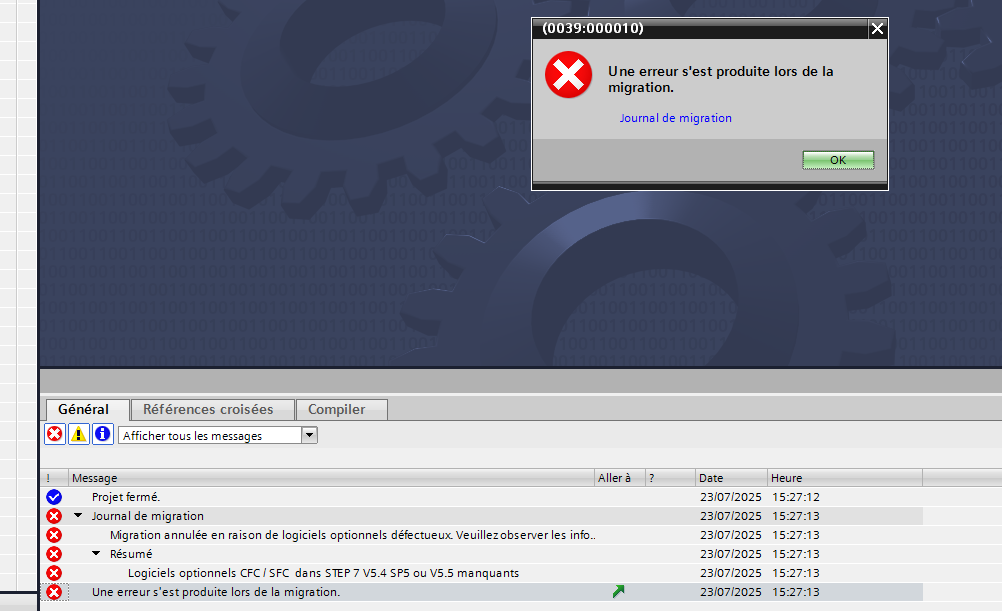Collapse the Journal de migration node
Screen dimensions: 1002x611
(x=78, y=516)
